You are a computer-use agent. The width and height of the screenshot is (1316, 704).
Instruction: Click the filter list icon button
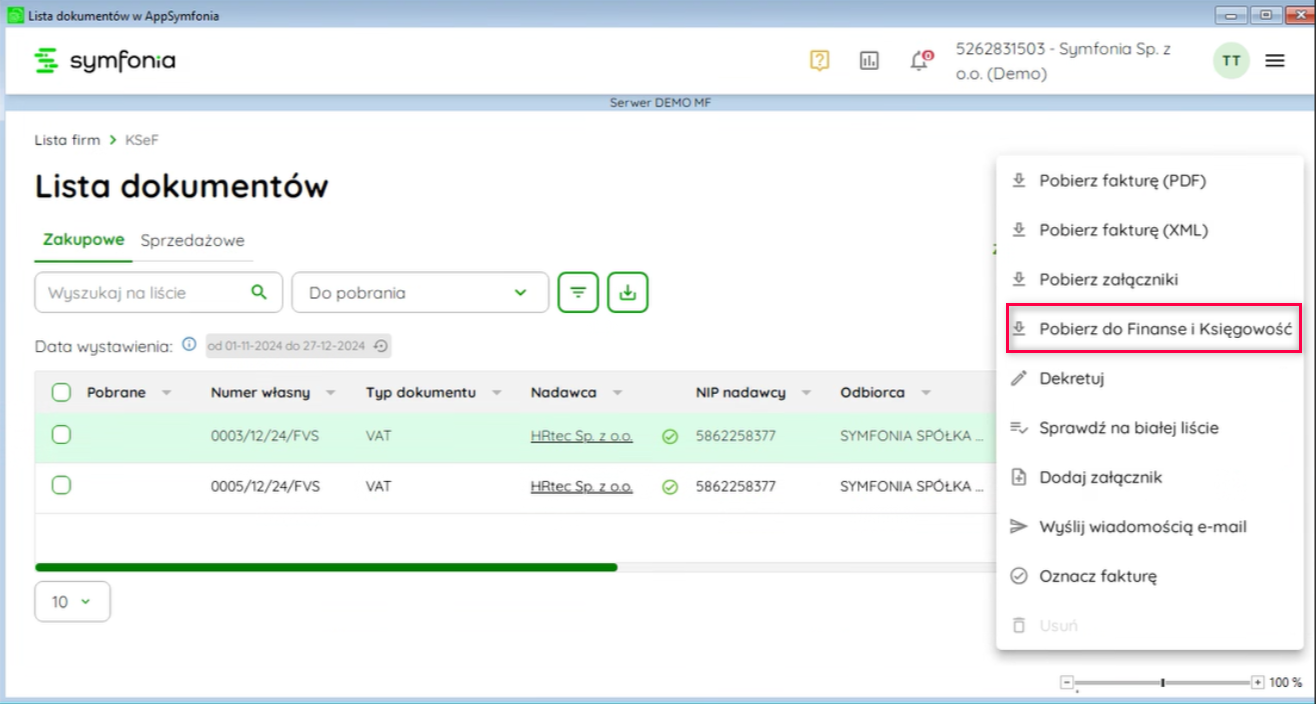[578, 293]
